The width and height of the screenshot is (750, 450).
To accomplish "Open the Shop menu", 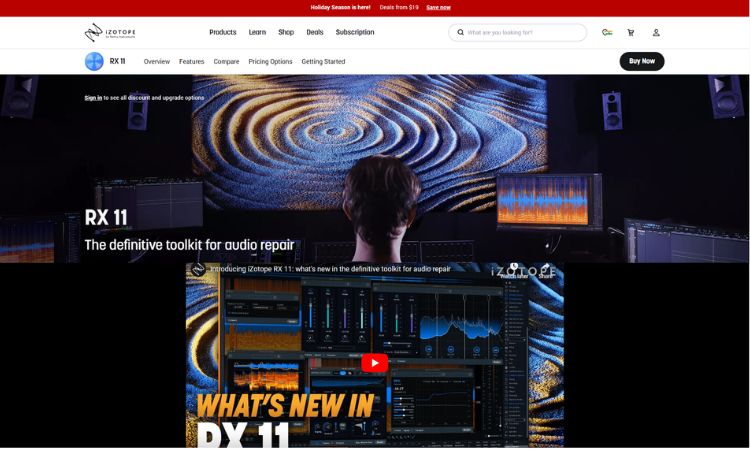I will pyautogui.click(x=286, y=32).
